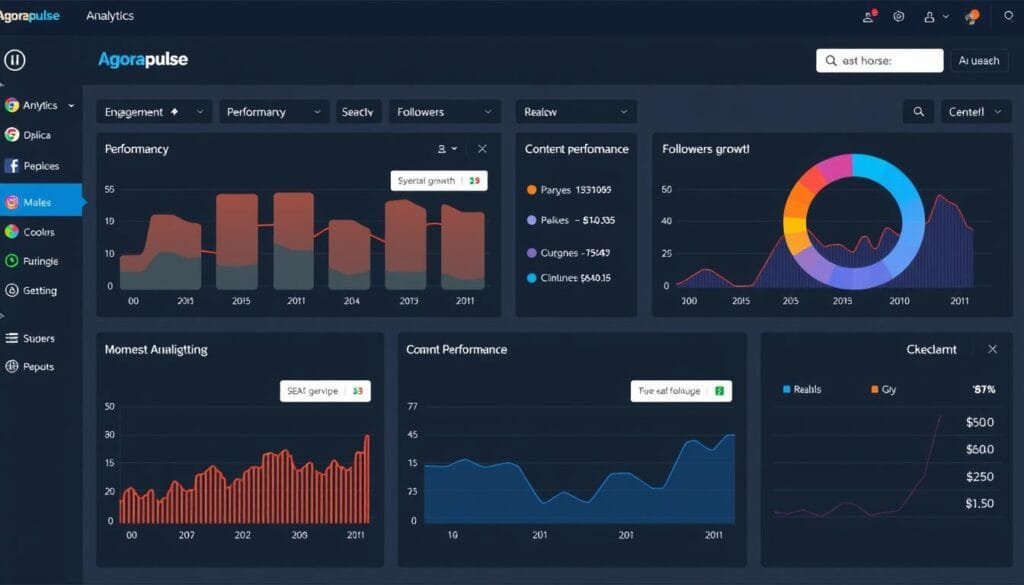This screenshot has height=585, width=1024.
Task: Click the pause icon in the sidebar
Action: pyautogui.click(x=15, y=60)
